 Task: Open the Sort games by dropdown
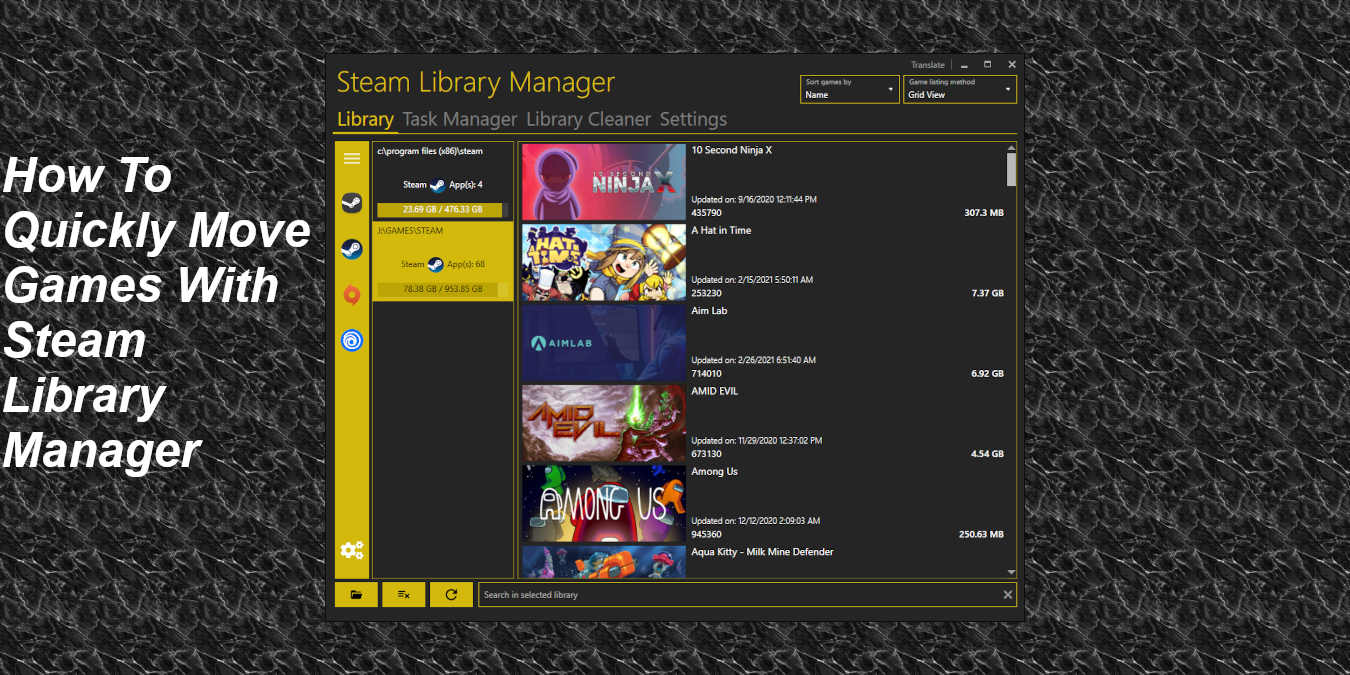pos(849,91)
